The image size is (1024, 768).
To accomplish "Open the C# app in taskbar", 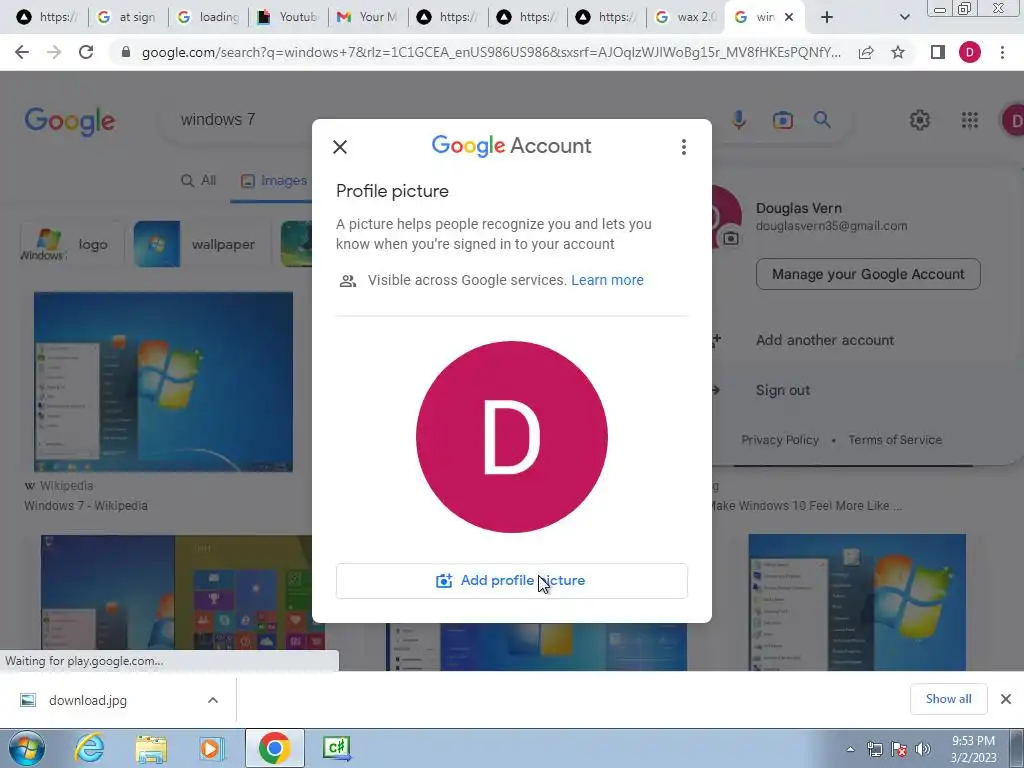I will [x=337, y=748].
